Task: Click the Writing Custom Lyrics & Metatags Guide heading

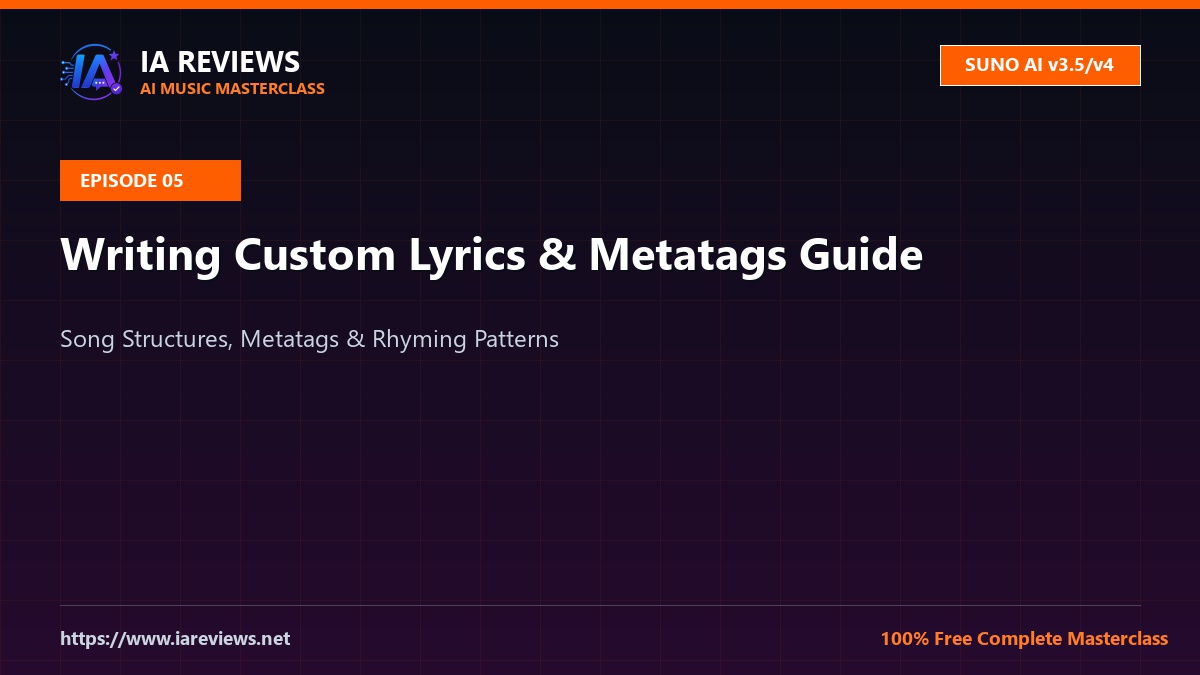Action: click(491, 255)
